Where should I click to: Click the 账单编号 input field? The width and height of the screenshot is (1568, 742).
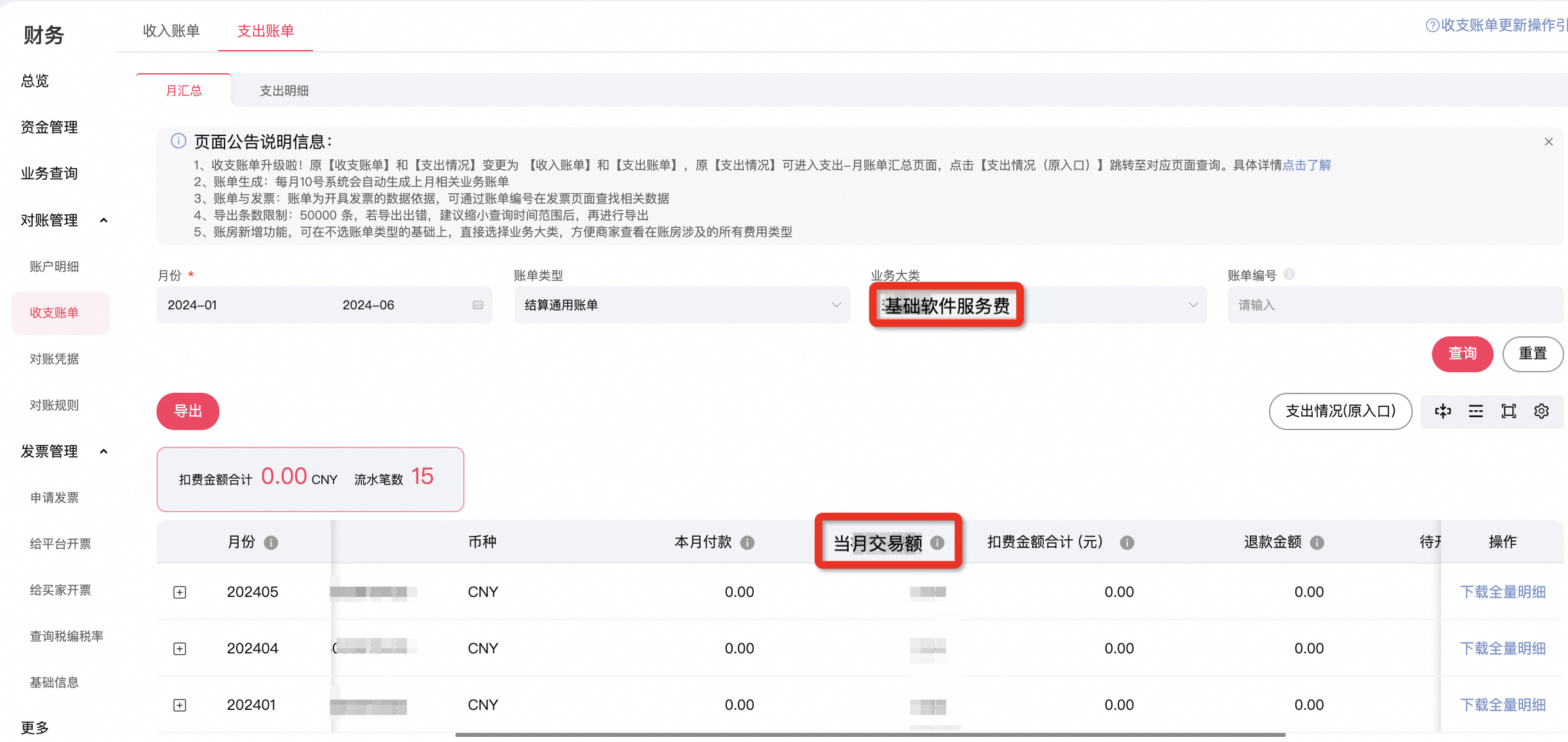pos(1395,305)
